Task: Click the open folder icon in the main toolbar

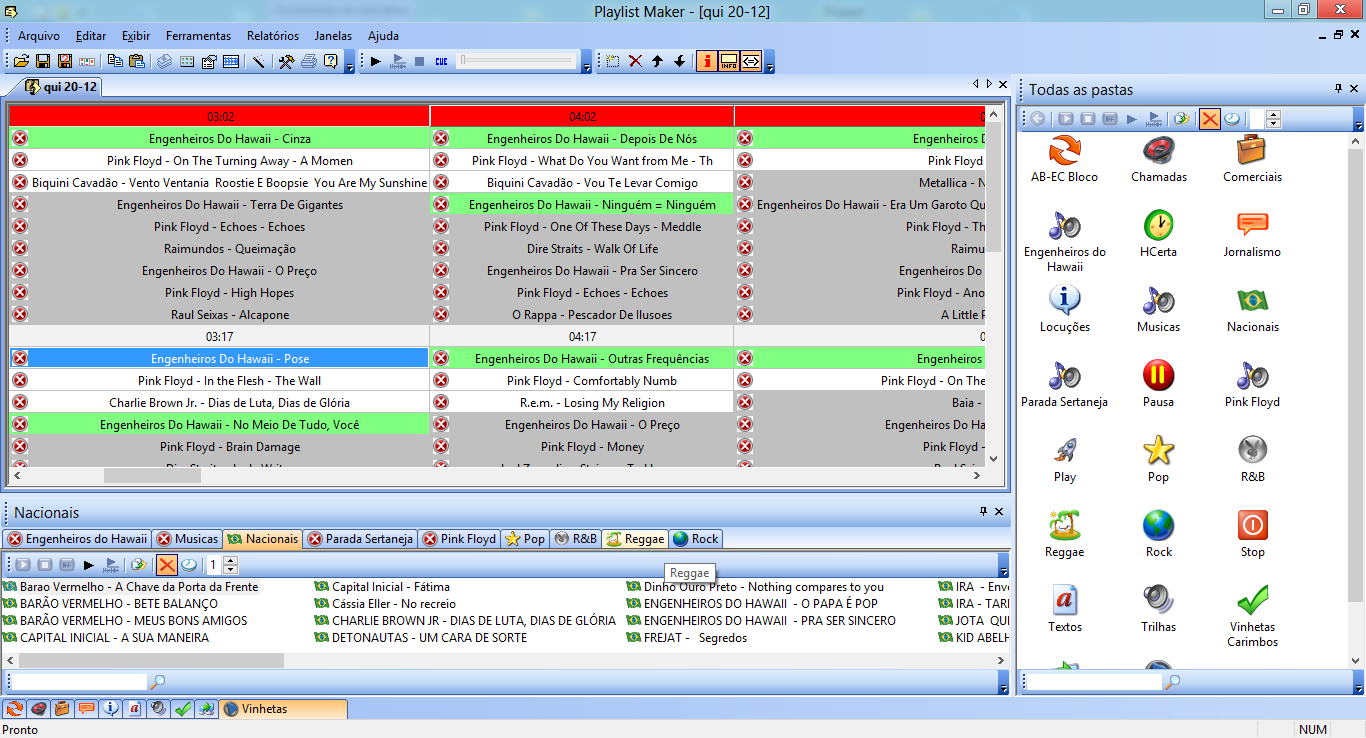Action: (x=21, y=61)
